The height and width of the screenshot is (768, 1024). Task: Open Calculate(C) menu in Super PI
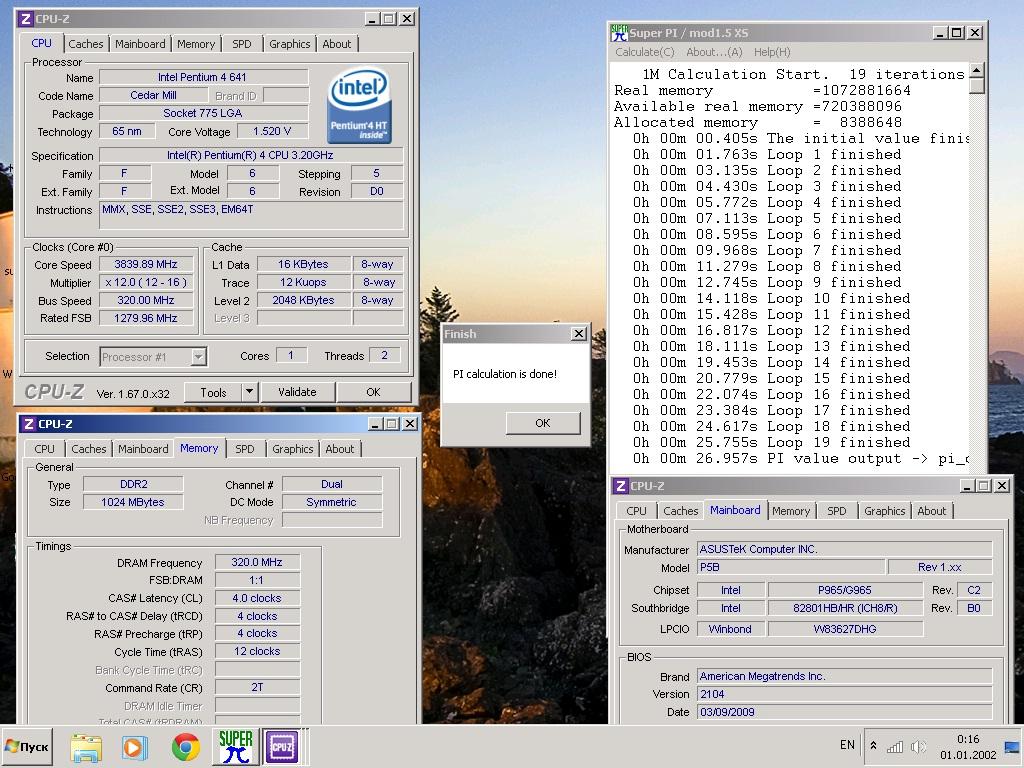click(645, 52)
